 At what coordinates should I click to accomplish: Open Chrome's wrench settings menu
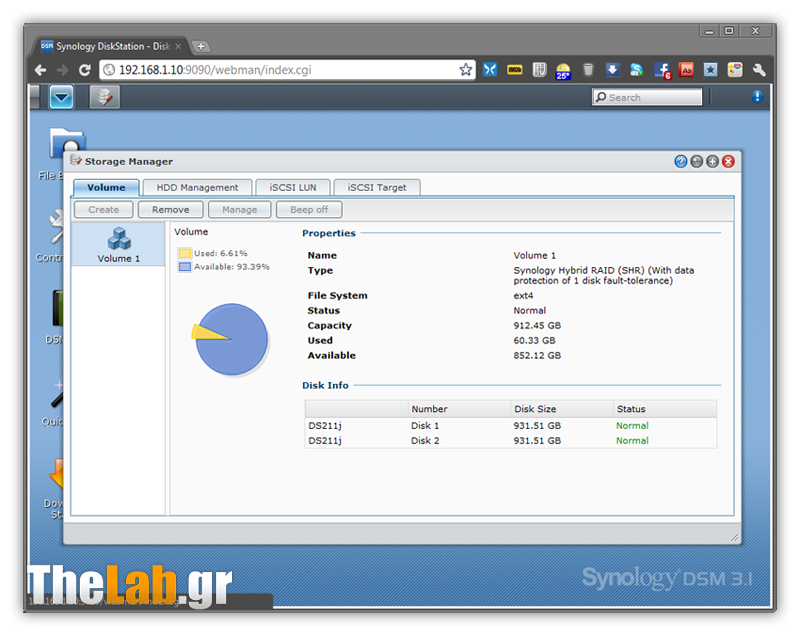pyautogui.click(x=759, y=70)
